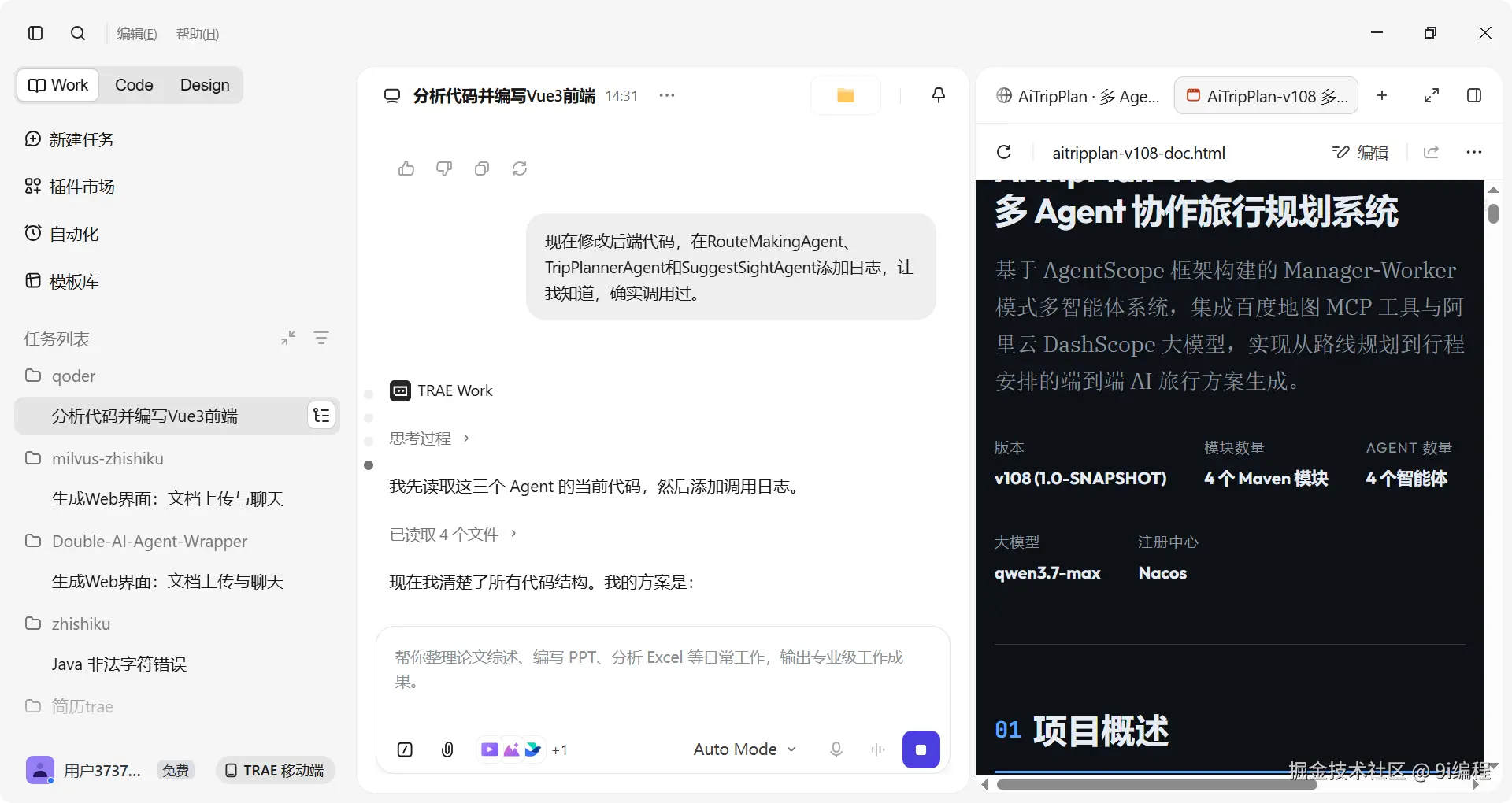Start a new task via 新建任务
This screenshot has height=803, width=1512.
tap(70, 139)
